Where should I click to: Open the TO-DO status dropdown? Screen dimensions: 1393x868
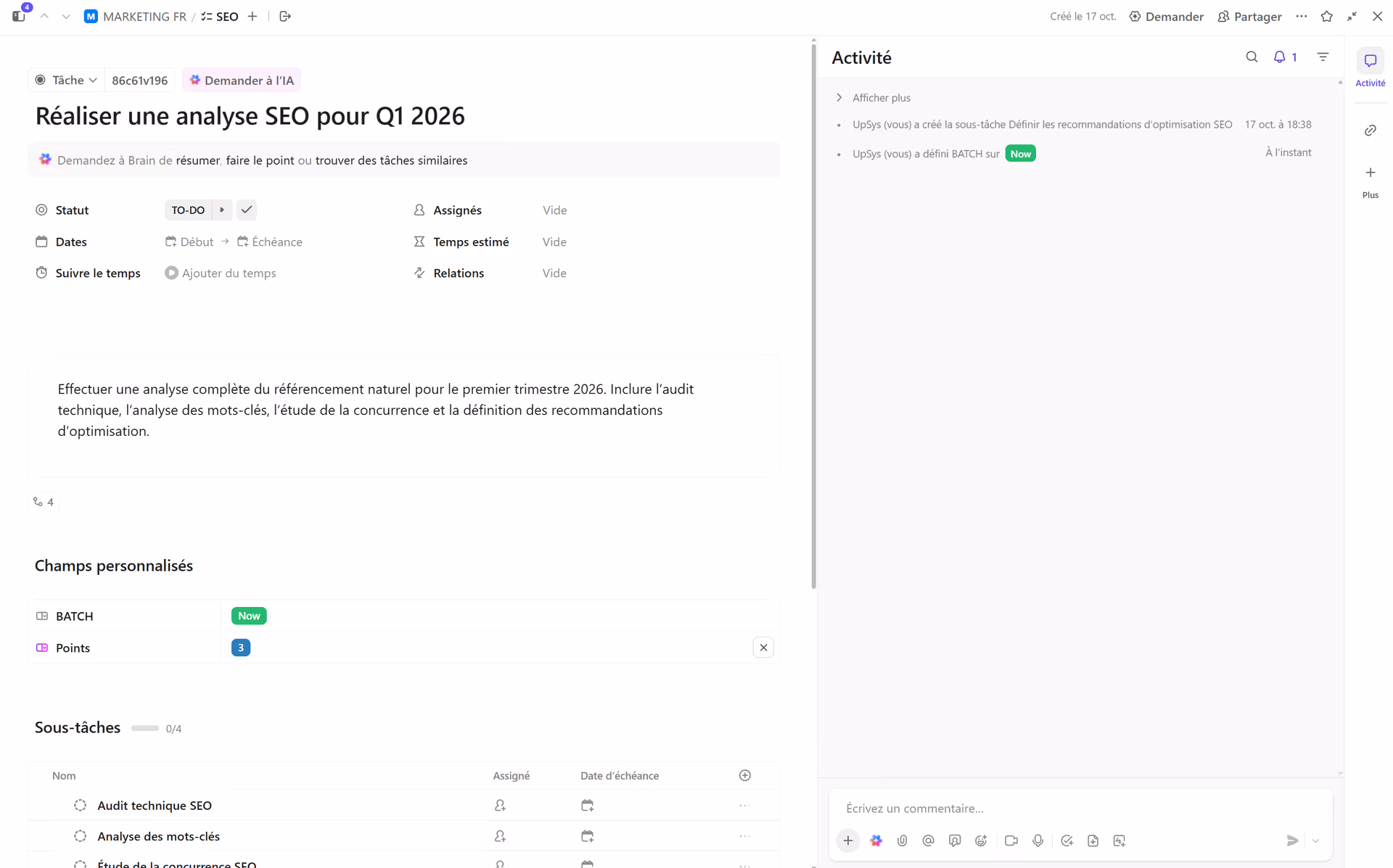coord(188,210)
